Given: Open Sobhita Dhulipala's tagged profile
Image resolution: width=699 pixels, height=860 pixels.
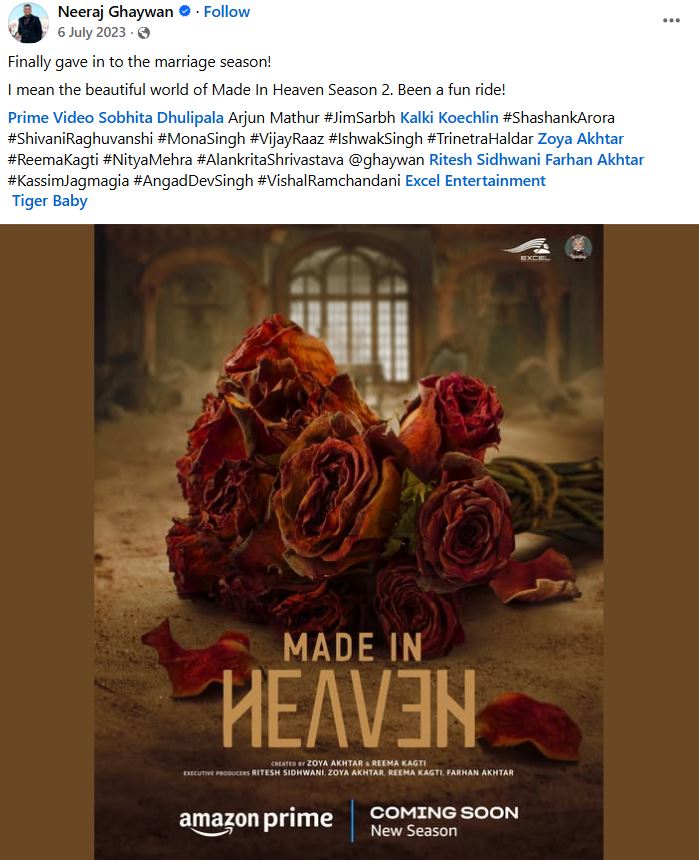Looking at the screenshot, I should tap(161, 117).
